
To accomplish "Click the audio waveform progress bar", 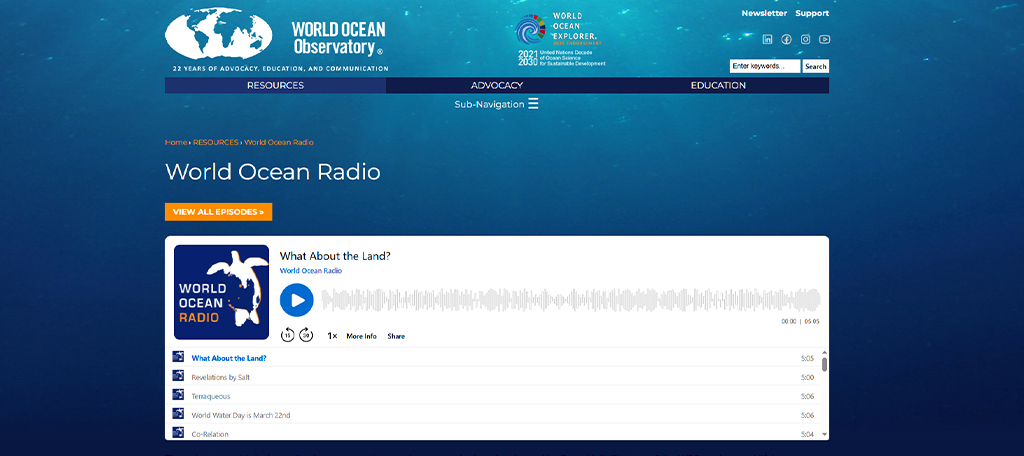I will pyautogui.click(x=571, y=300).
